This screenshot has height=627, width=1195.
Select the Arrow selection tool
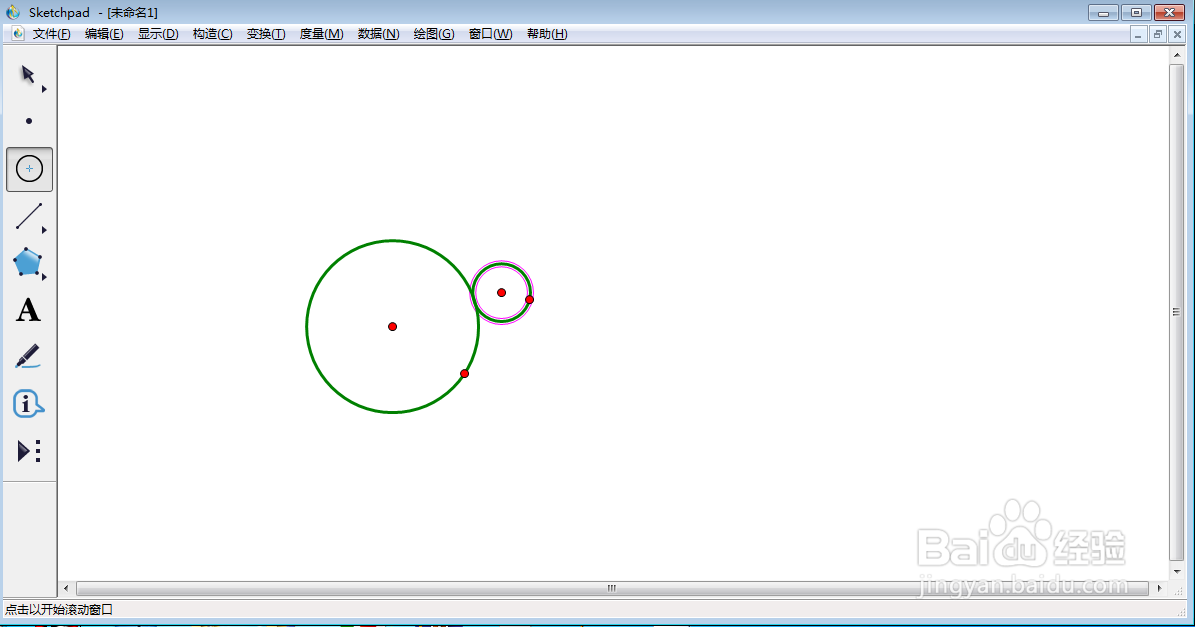coord(28,75)
